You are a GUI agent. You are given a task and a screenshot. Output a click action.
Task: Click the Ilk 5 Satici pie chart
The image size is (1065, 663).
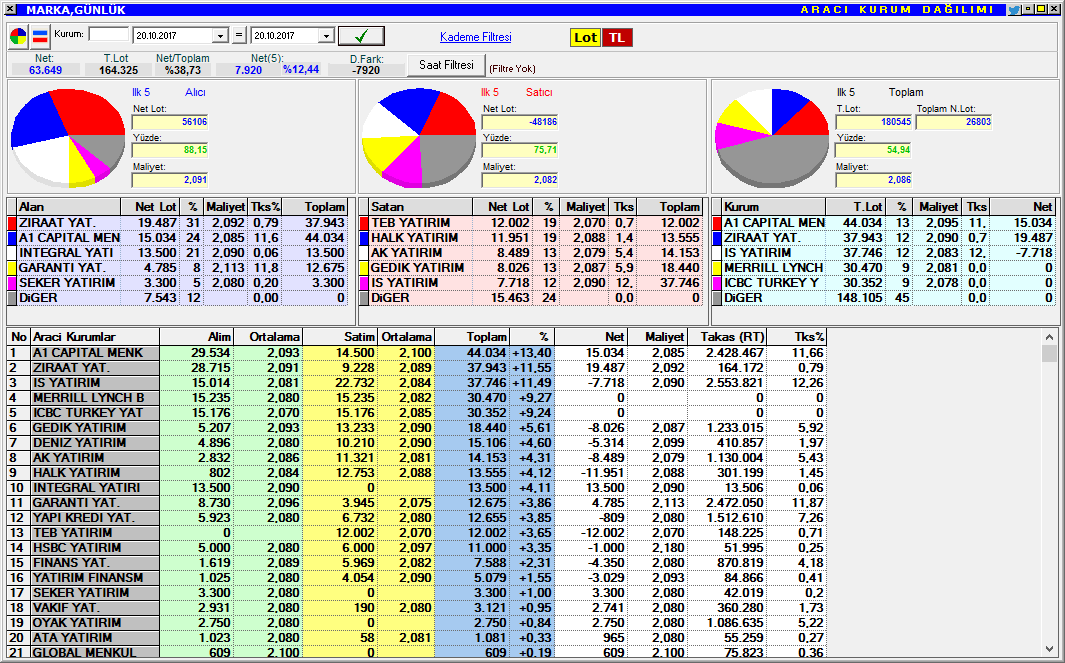tap(419, 137)
